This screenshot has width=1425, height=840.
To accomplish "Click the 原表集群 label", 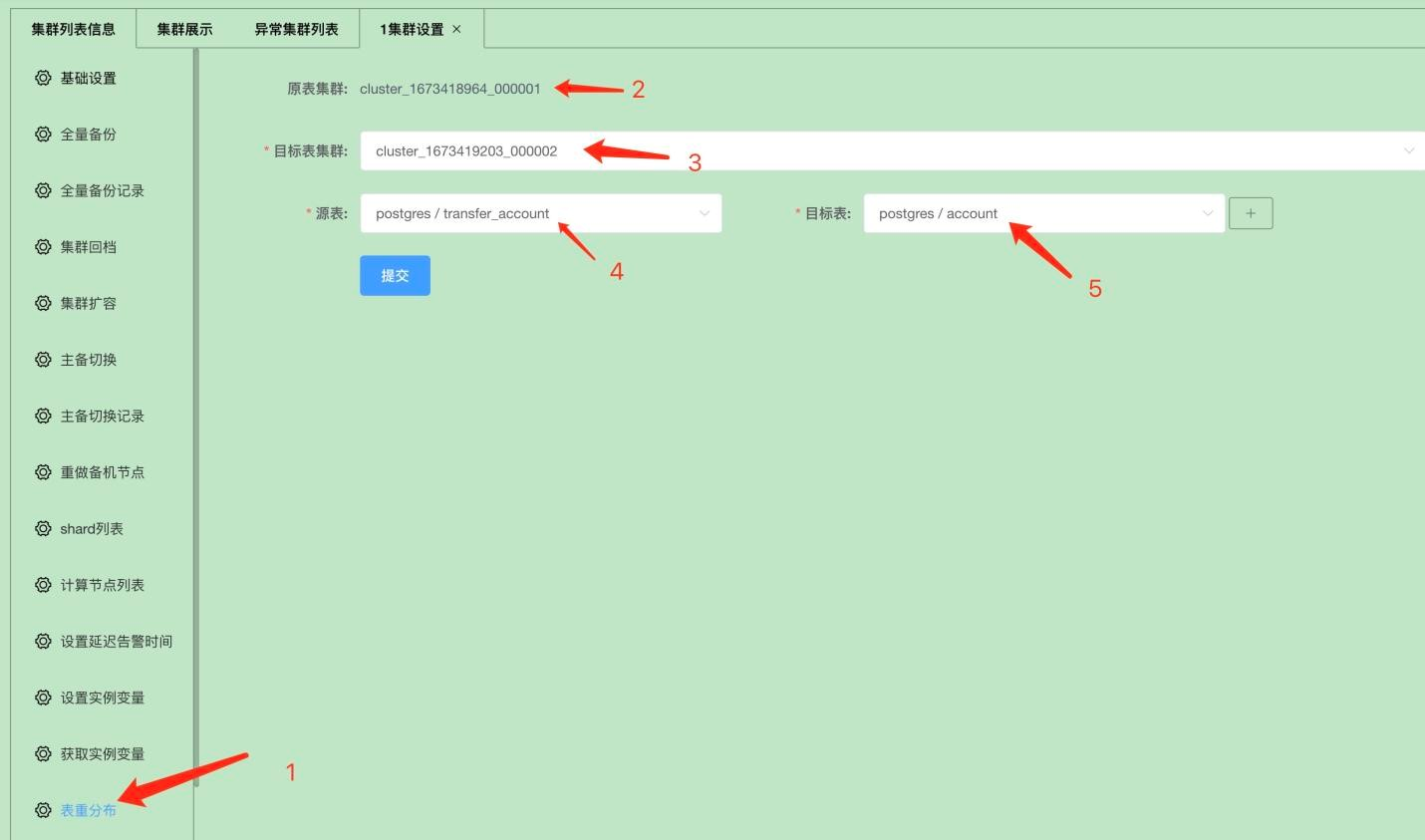I will [317, 89].
